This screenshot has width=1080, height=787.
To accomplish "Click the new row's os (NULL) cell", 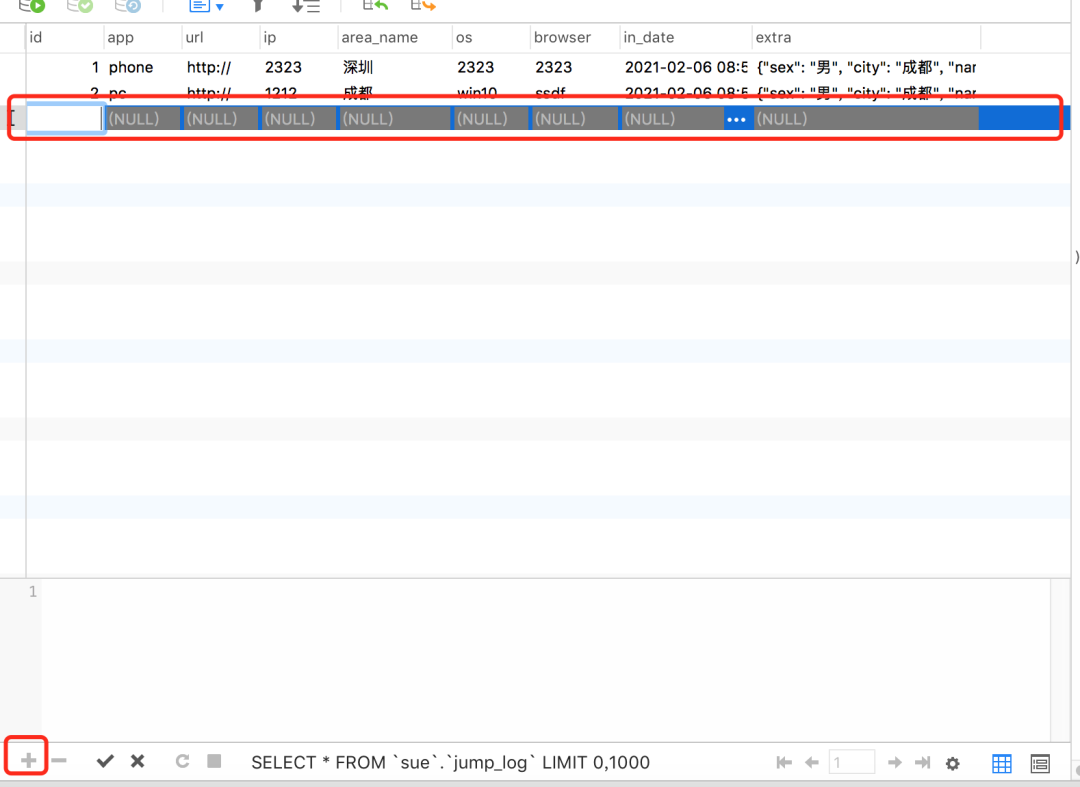I will click(x=491, y=118).
